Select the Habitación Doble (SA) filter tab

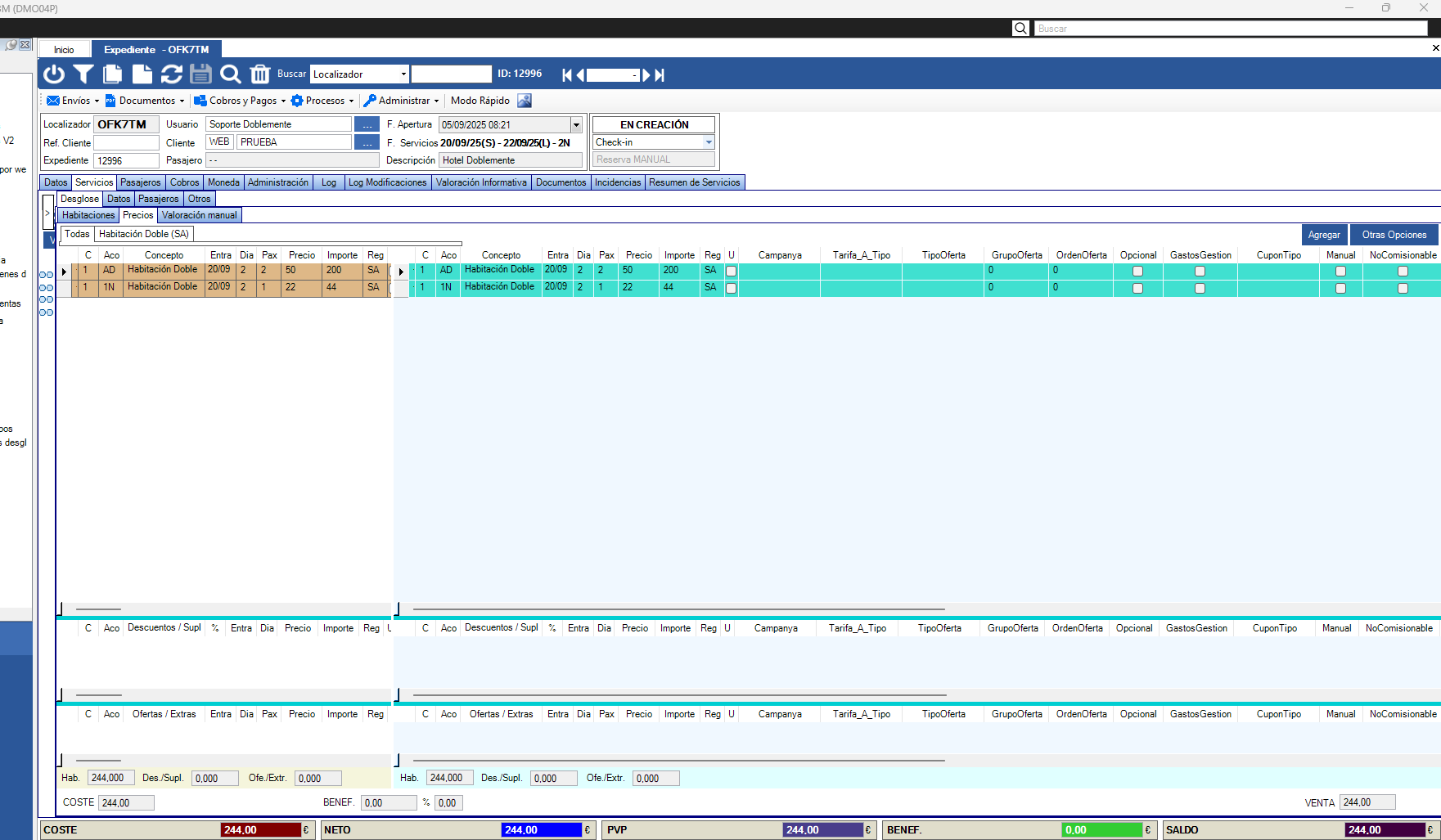144,234
